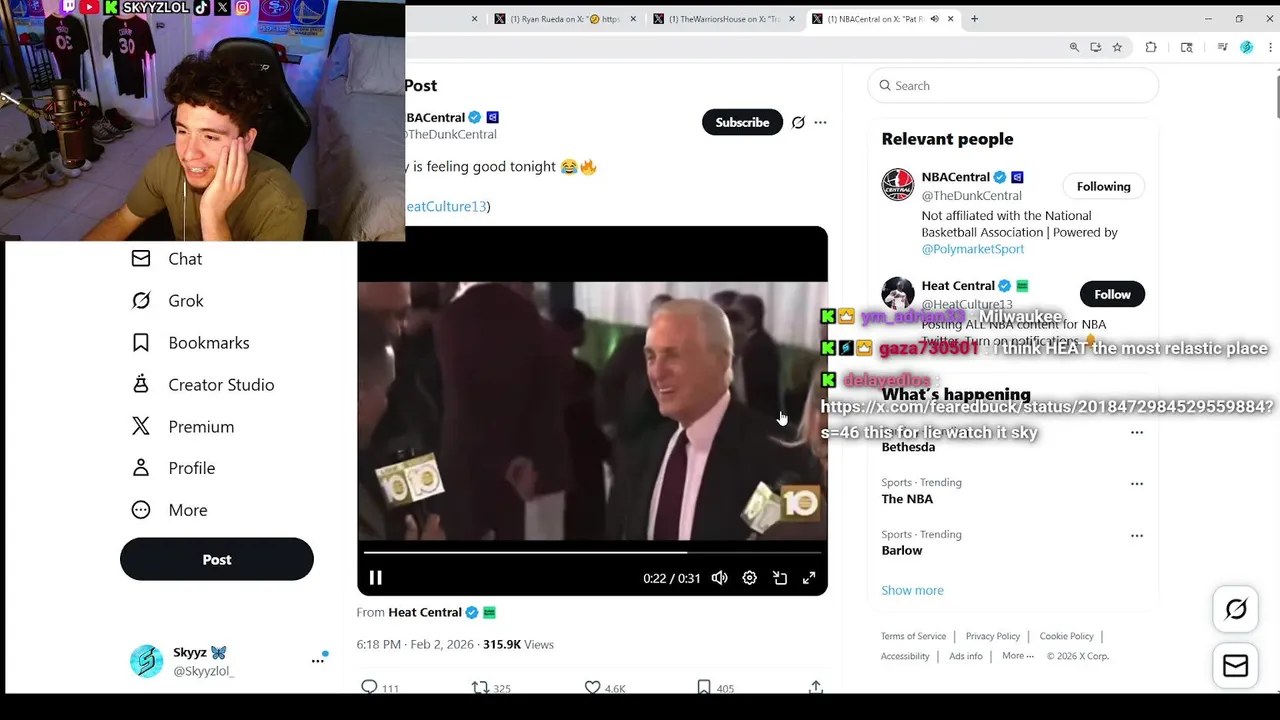Close the TheWarriorsHouse tab
1280x720 pixels.
tap(792, 19)
